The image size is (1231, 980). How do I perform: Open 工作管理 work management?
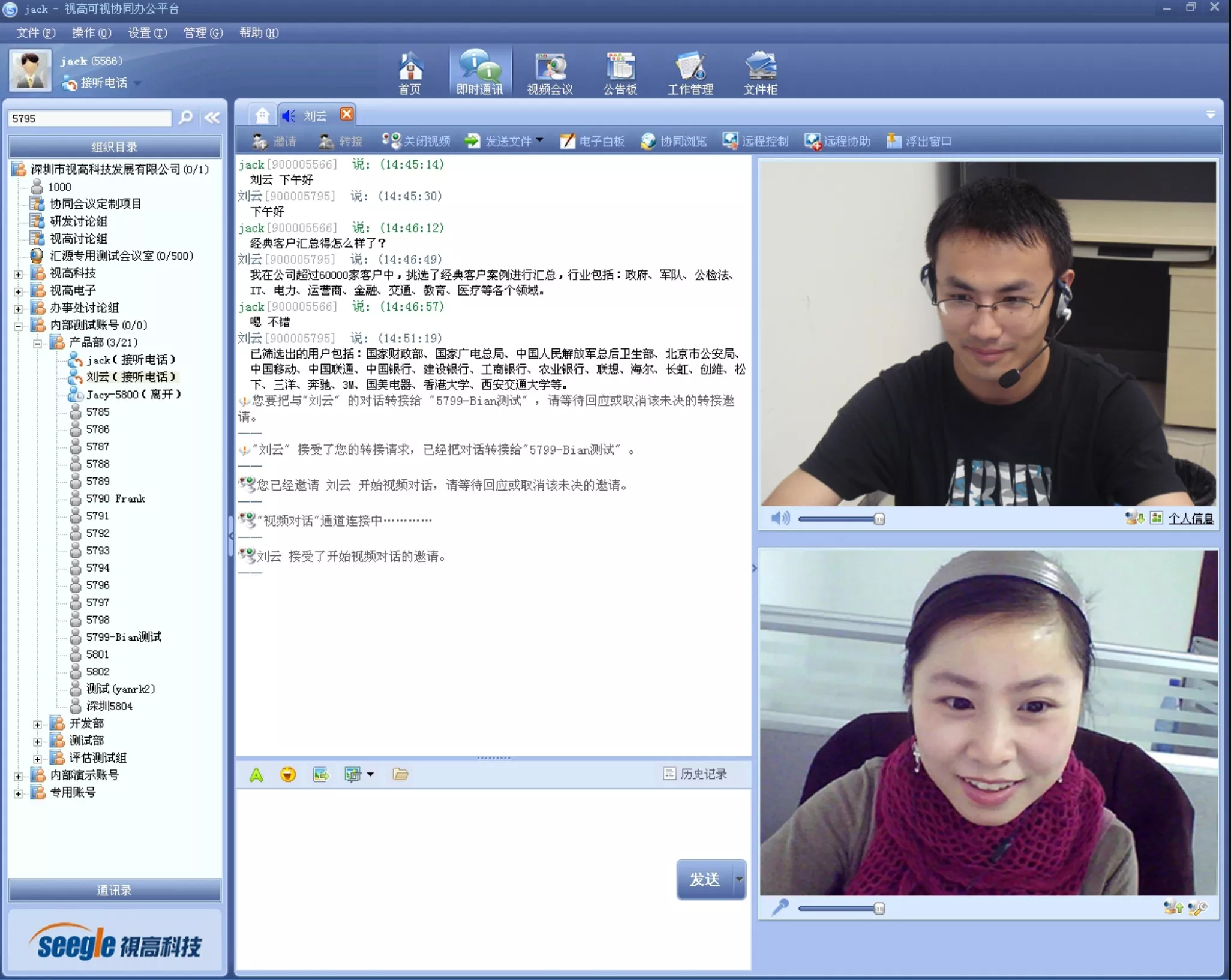click(x=690, y=73)
